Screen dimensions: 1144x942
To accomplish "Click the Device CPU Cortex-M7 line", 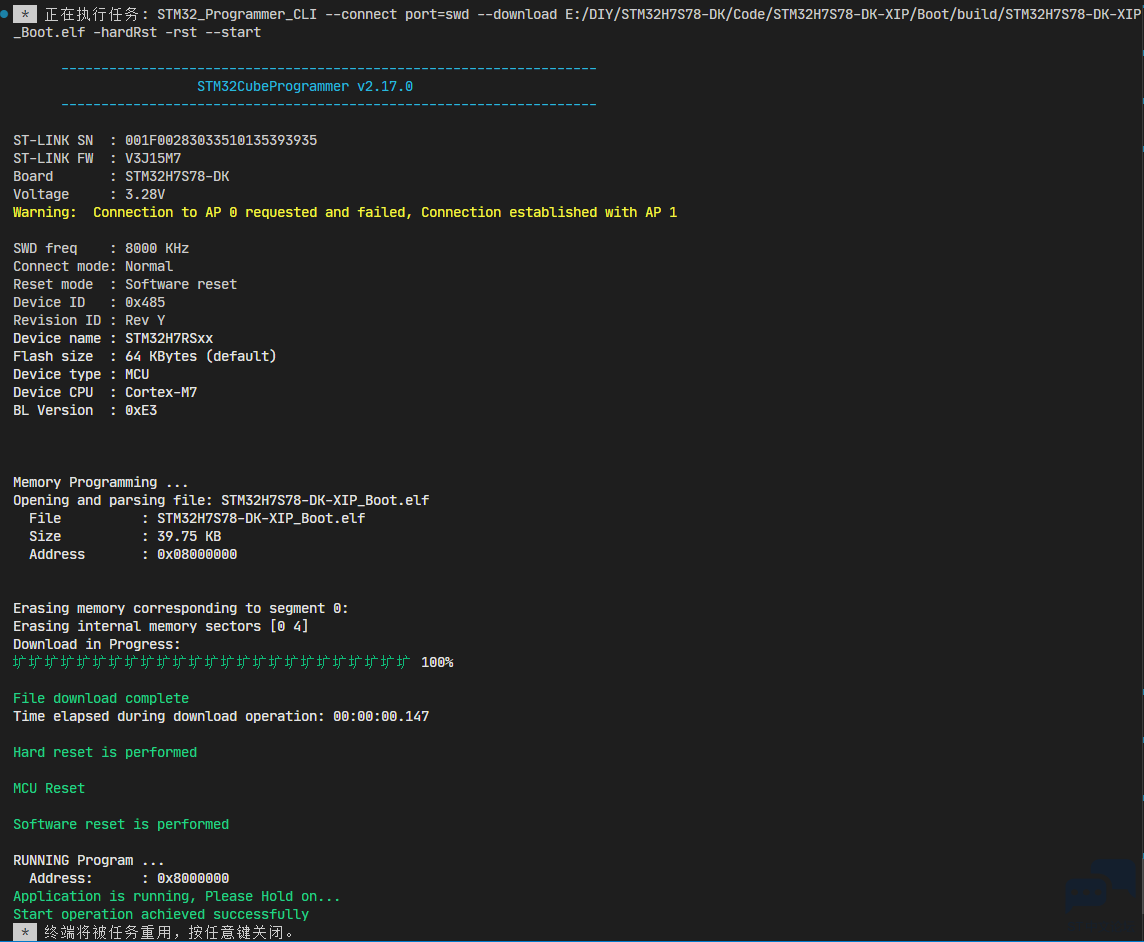I will click(105, 393).
